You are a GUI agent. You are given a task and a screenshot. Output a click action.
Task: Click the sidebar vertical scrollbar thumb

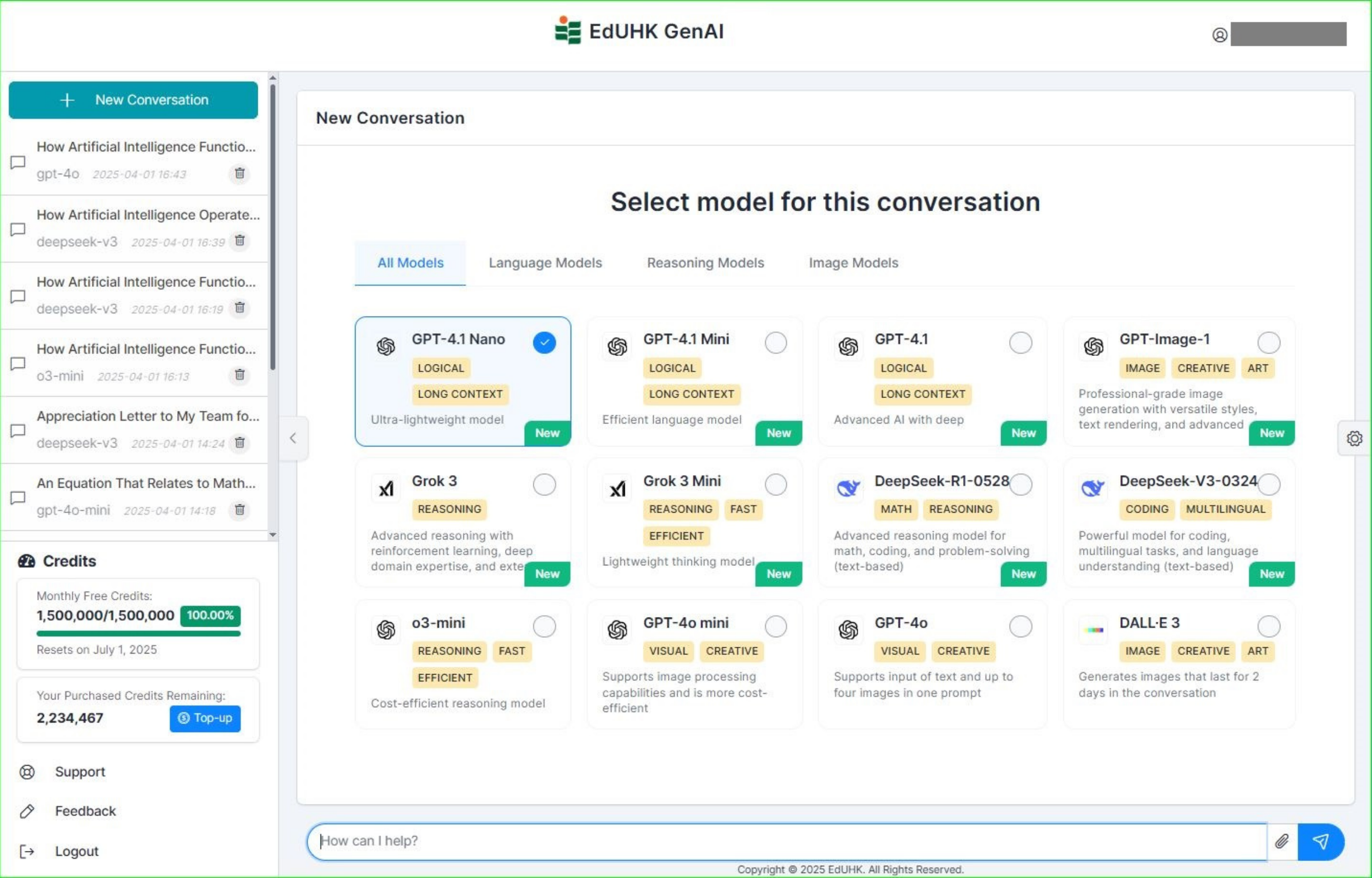(273, 227)
